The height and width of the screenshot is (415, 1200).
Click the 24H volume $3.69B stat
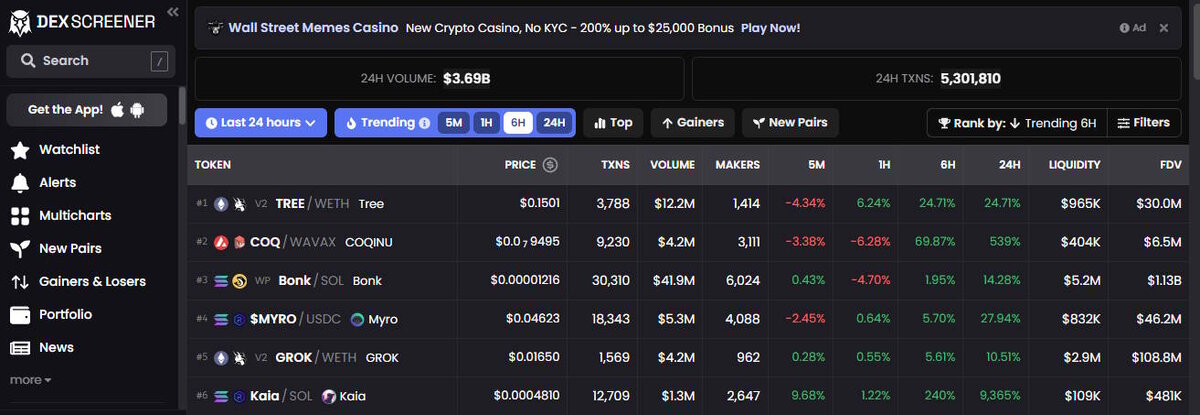(439, 78)
